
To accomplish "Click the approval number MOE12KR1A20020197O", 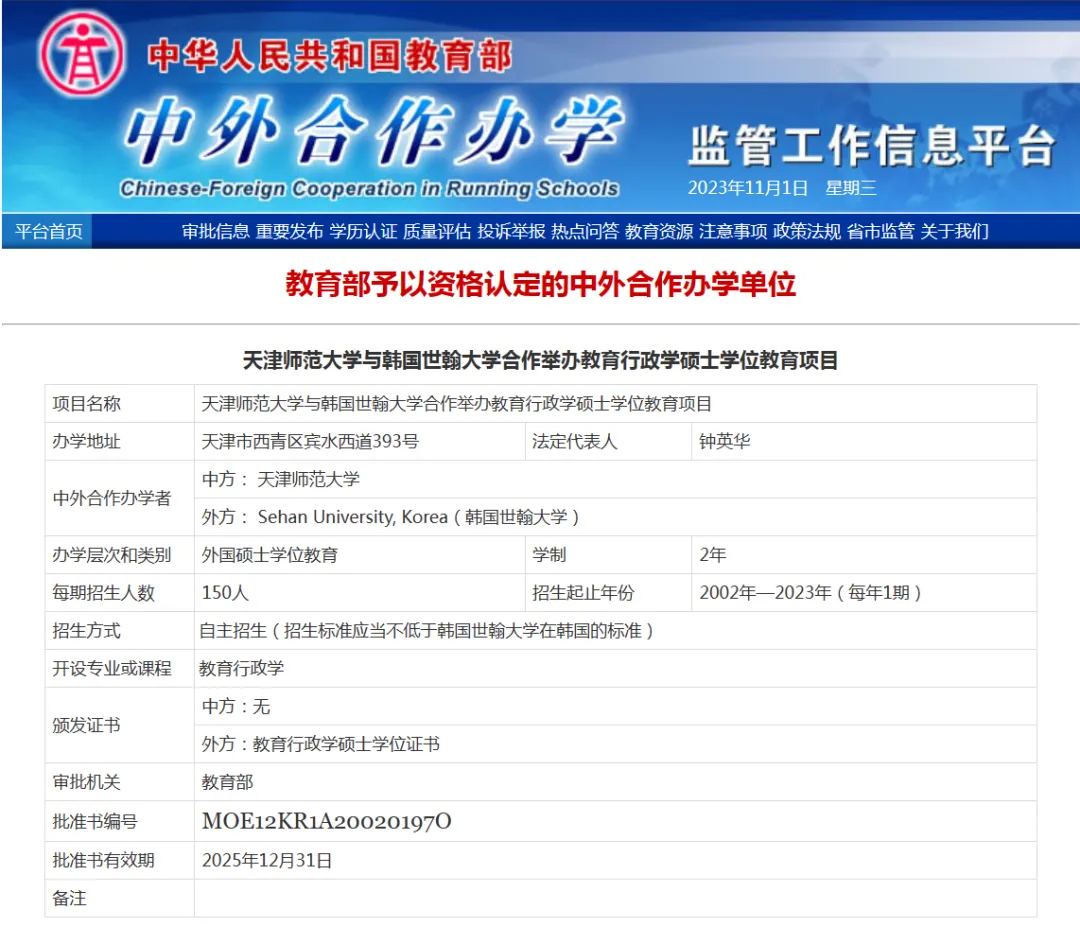I will [x=326, y=822].
